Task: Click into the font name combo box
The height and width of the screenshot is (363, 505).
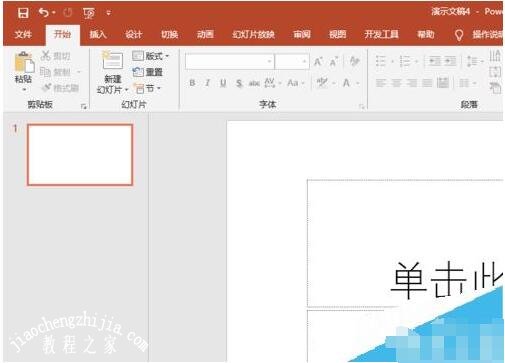Action: [x=229, y=61]
